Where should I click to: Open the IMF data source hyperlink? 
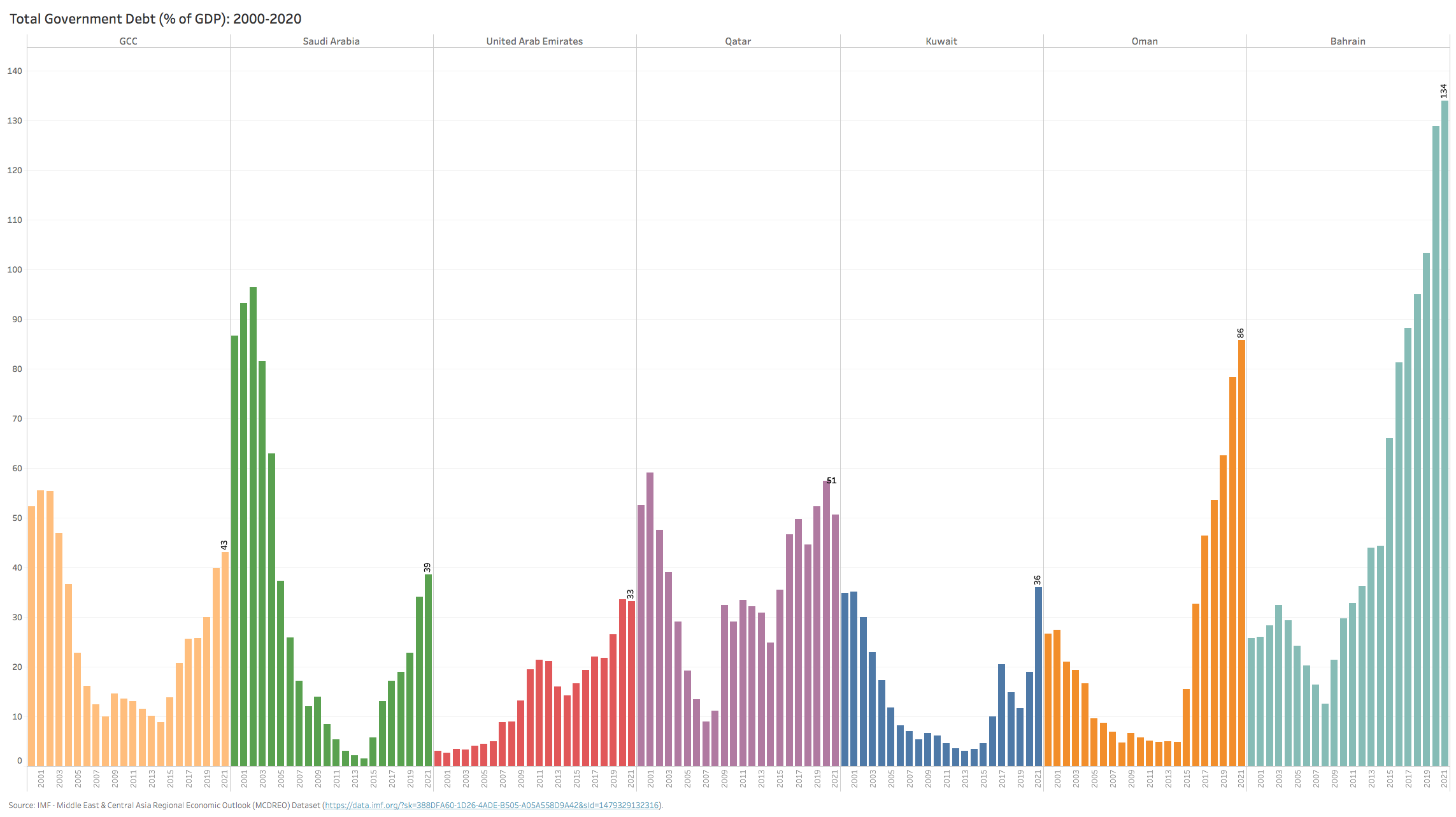[492, 806]
